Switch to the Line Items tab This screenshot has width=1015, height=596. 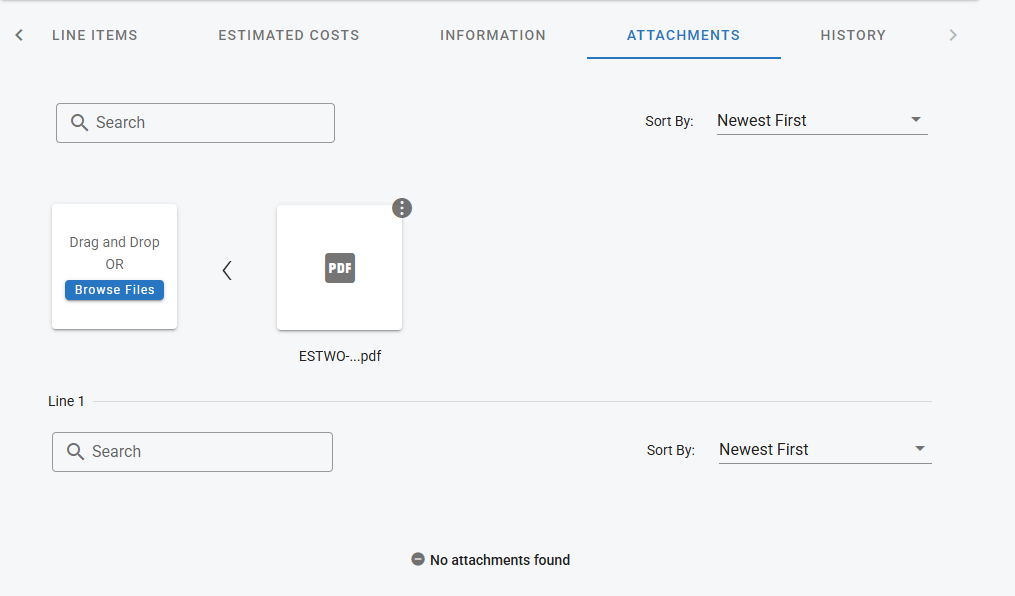pyautogui.click(x=95, y=35)
